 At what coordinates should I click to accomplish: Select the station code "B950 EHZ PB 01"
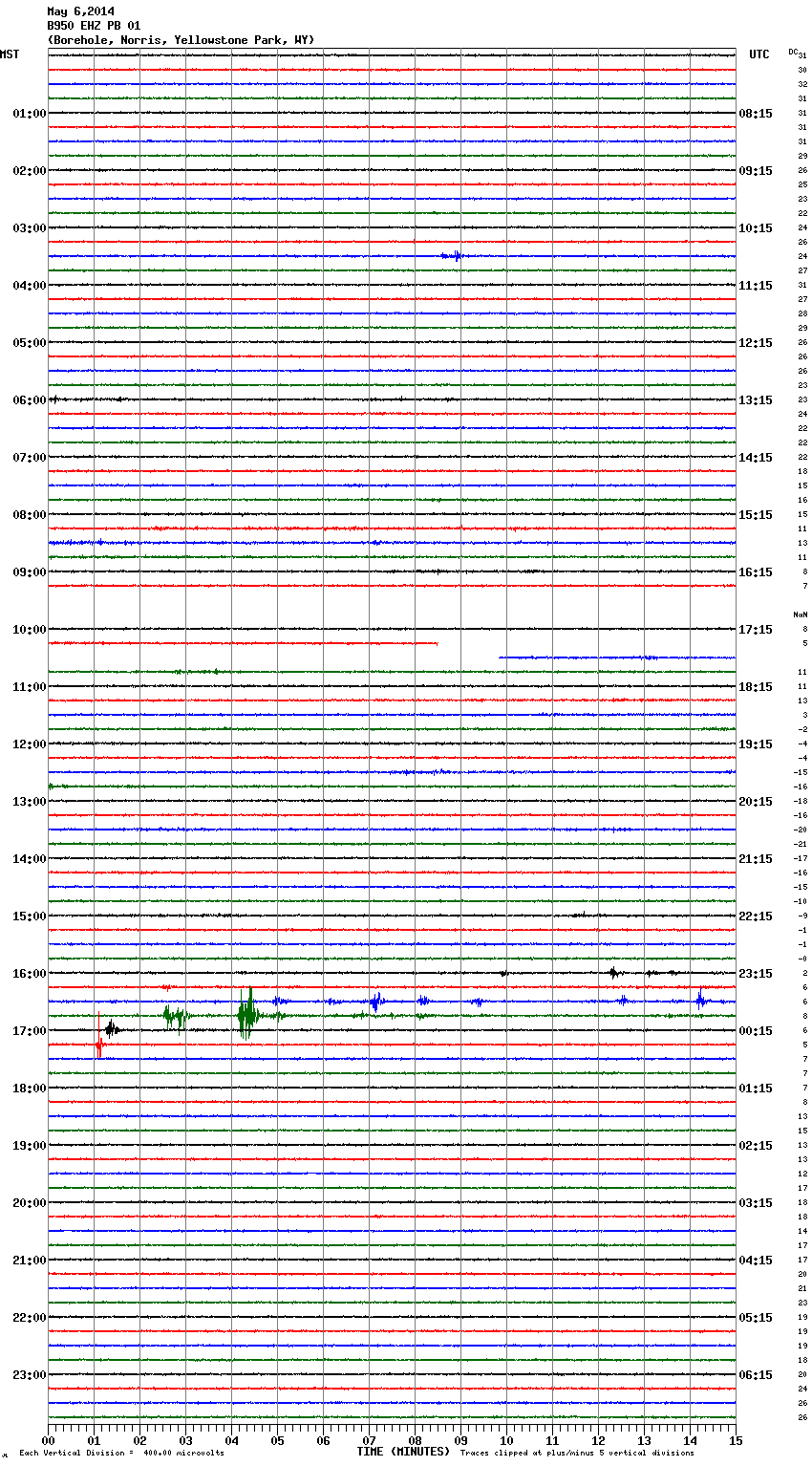coord(95,26)
